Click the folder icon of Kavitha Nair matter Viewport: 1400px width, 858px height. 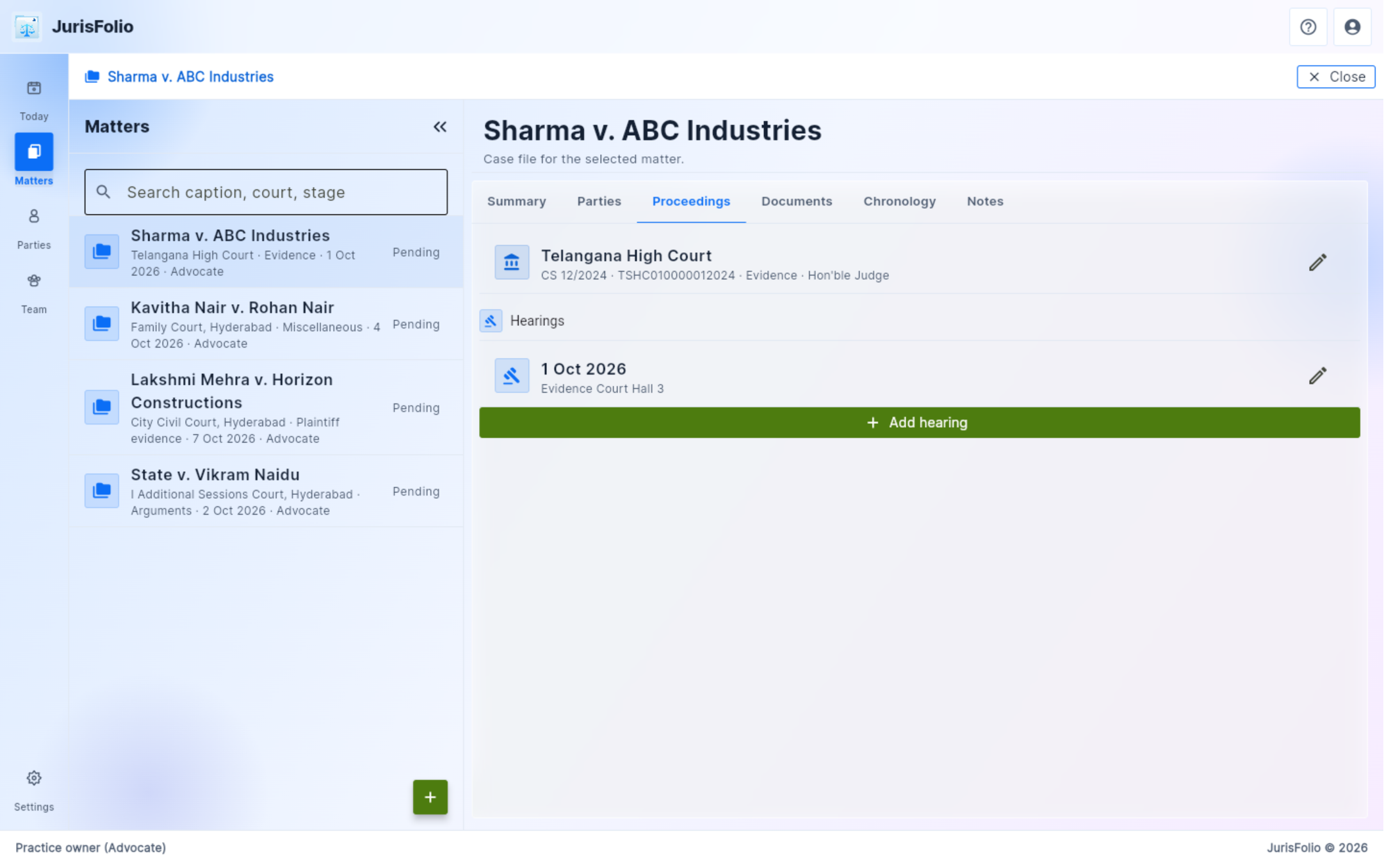(102, 324)
